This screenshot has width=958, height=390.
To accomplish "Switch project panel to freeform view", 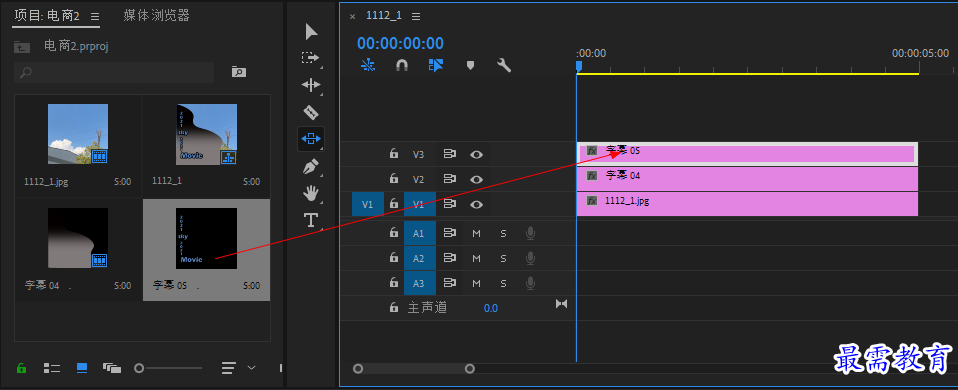I will tap(112, 367).
